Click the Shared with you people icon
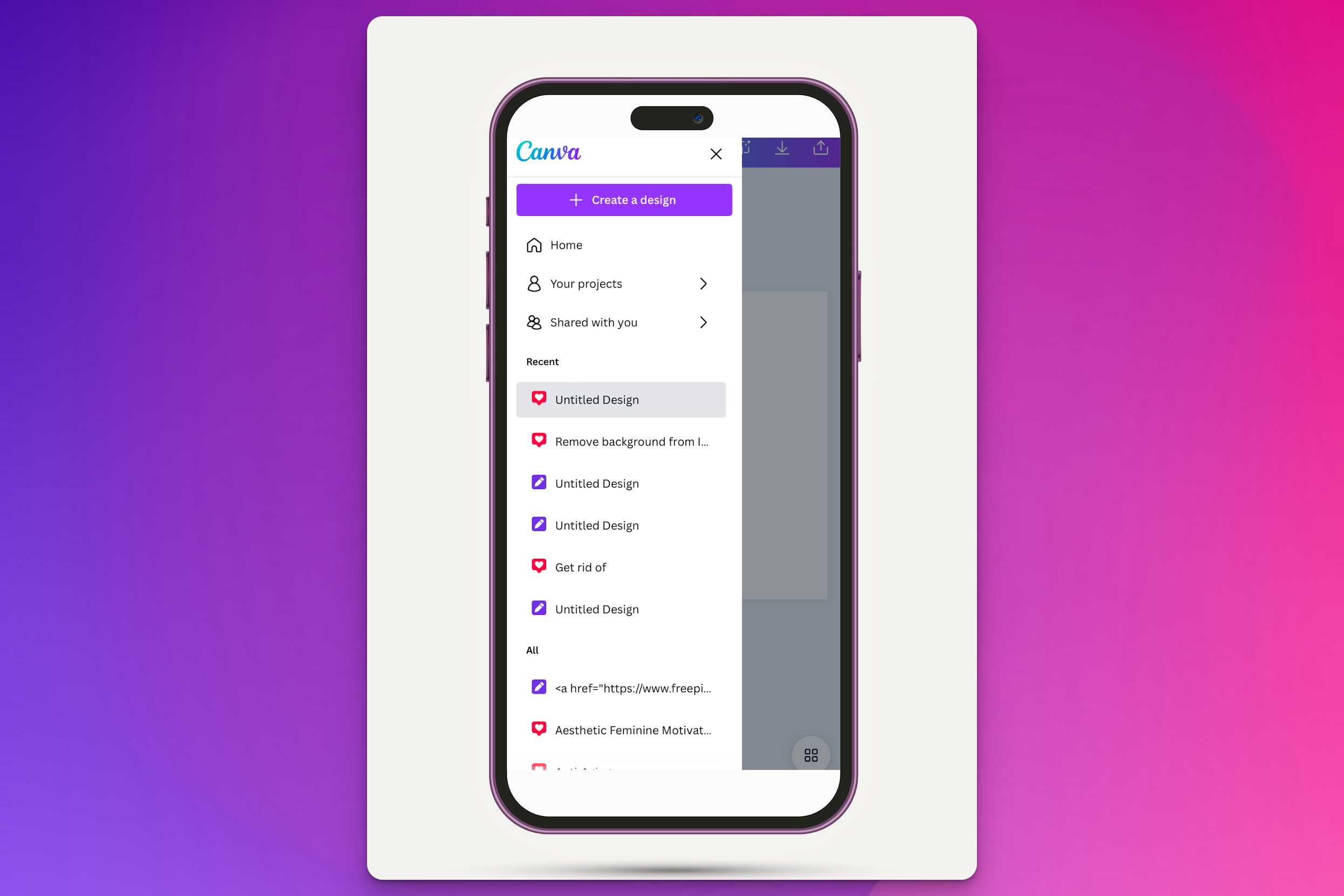Image resolution: width=1344 pixels, height=896 pixels. (534, 322)
